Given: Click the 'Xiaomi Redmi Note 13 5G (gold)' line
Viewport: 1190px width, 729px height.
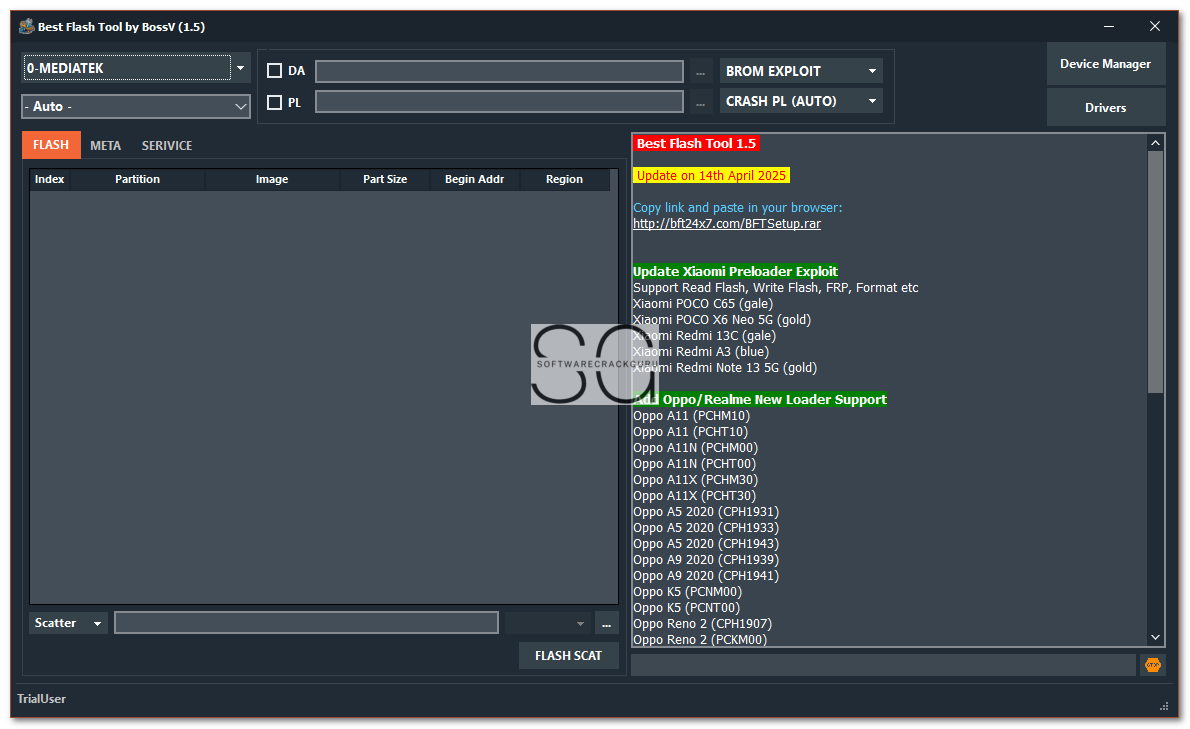Looking at the screenshot, I should (725, 367).
